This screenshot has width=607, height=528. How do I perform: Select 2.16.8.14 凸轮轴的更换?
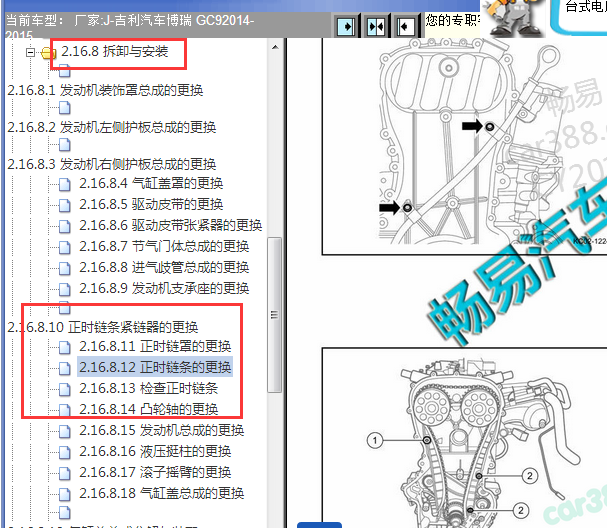pos(149,409)
